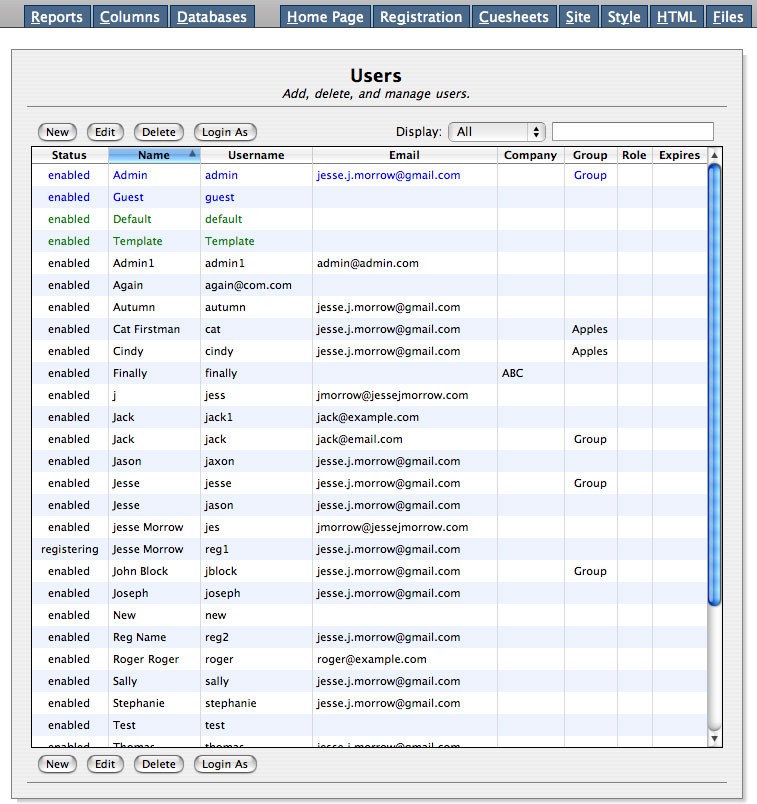
Task: Open the Display dropdown set to All
Action: coord(497,132)
